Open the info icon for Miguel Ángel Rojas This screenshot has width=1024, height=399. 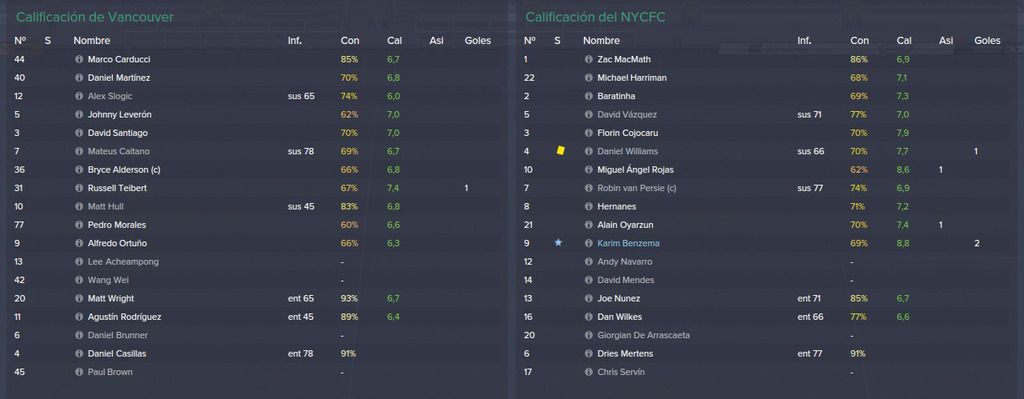[x=588, y=170]
